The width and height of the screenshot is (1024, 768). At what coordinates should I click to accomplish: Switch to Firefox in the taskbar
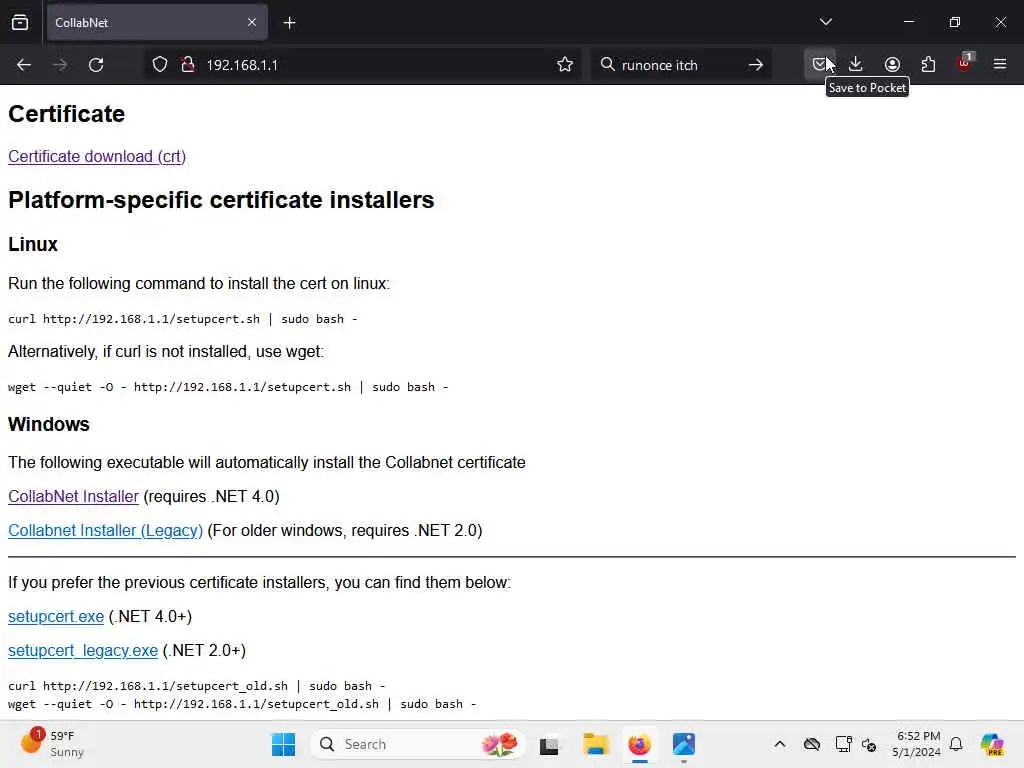pyautogui.click(x=639, y=744)
